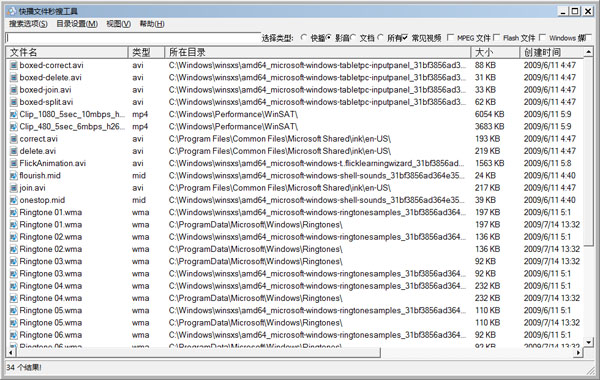Click the app icon in the title bar
Image resolution: width=600 pixels, height=380 pixels.
tap(11, 11)
